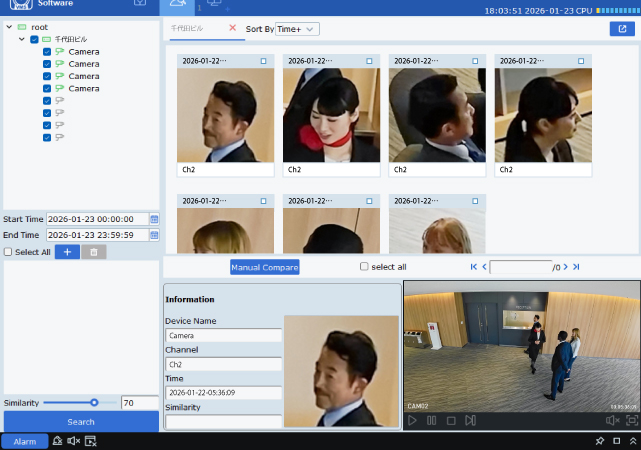This screenshot has width=641, height=450.
Task: Open Start Time calendar picker
Action: (x=154, y=219)
